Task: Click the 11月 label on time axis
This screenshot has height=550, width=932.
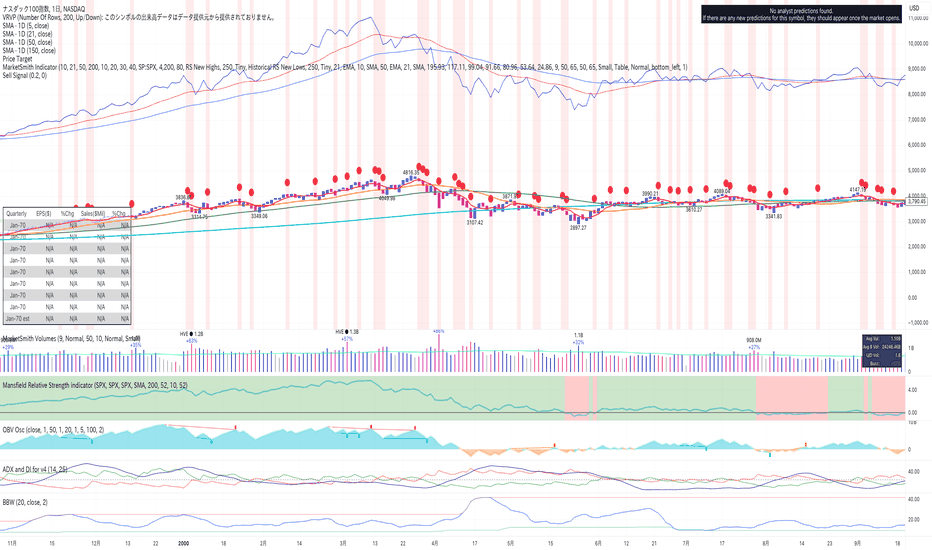Action: pos(12,543)
